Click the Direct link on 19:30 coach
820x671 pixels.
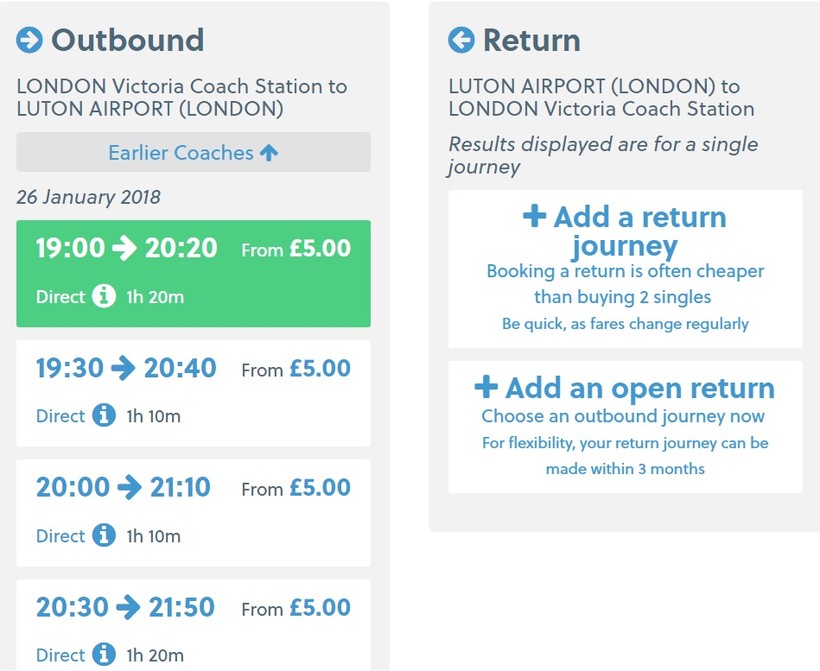point(60,416)
